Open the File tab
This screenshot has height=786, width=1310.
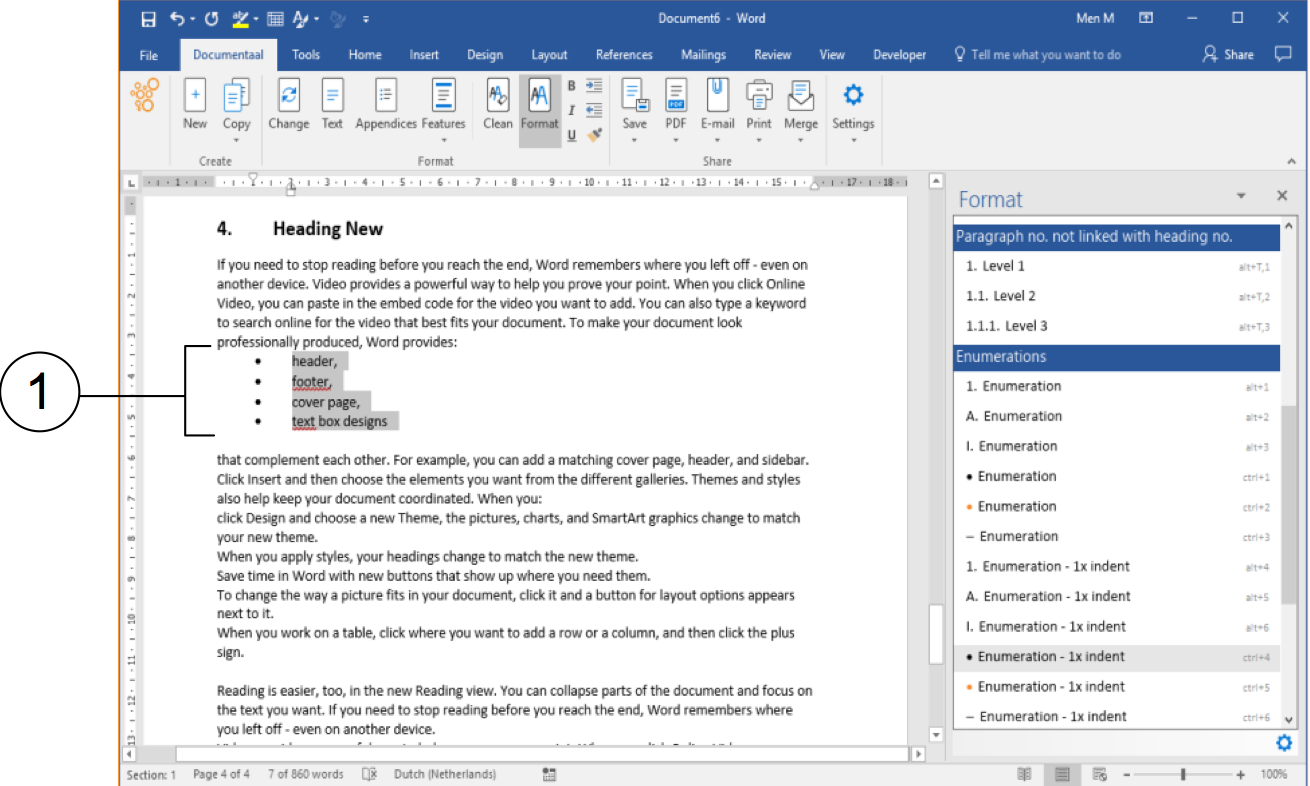point(149,55)
